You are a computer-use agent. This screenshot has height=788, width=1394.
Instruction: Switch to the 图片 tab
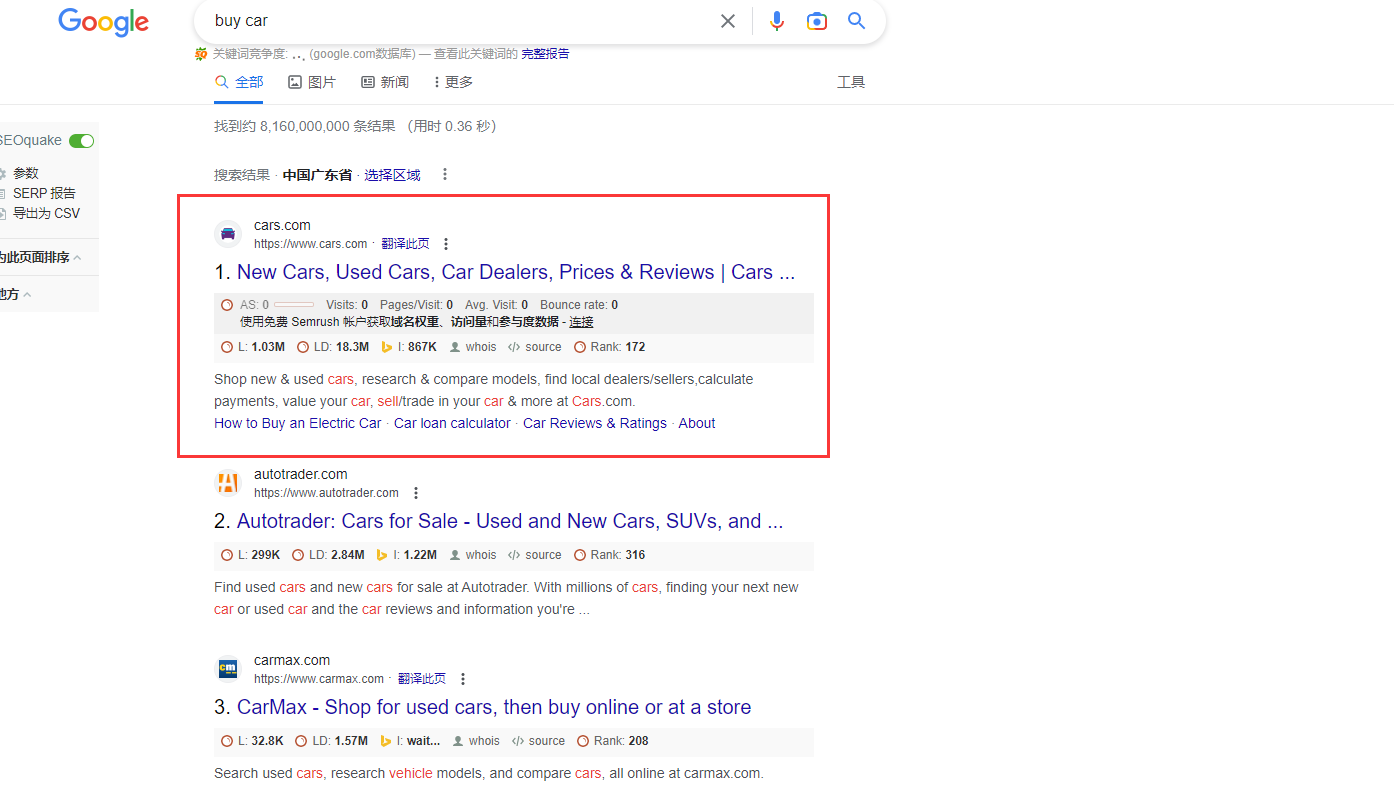[312, 82]
